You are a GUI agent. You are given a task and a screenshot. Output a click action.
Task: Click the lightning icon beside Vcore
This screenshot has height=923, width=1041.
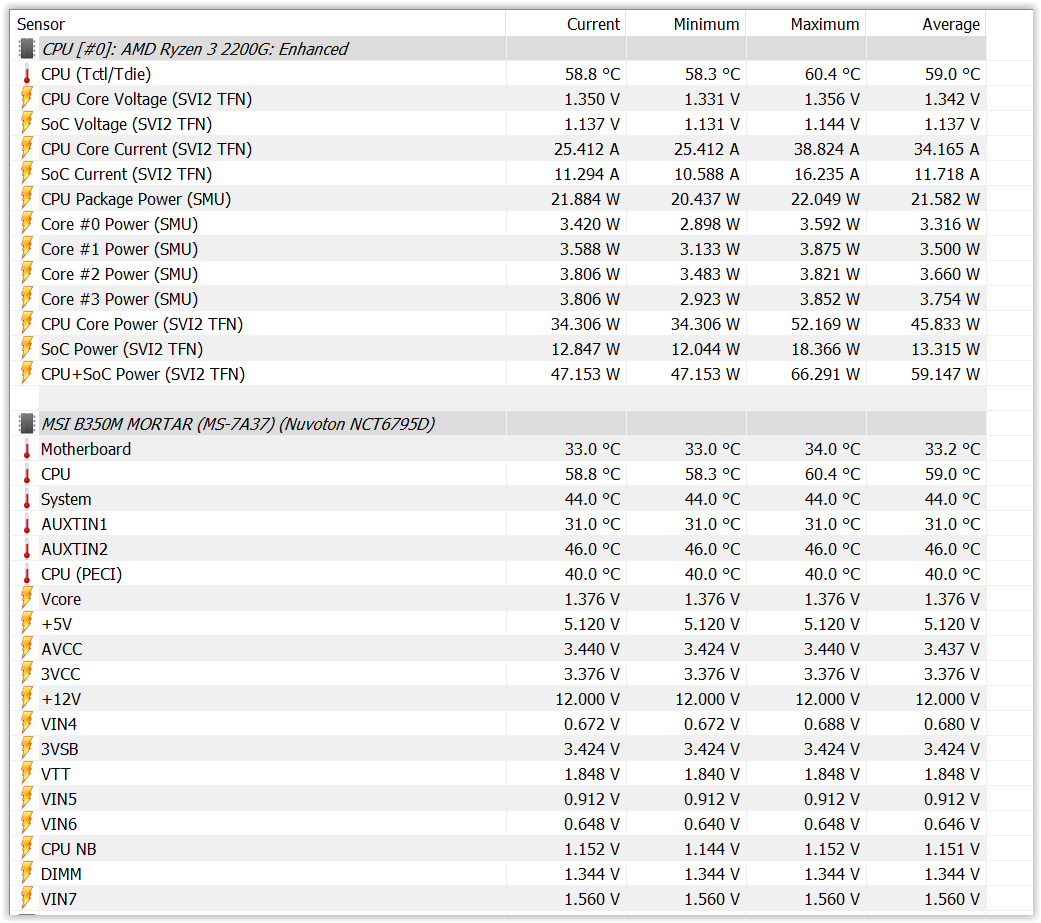click(27, 599)
